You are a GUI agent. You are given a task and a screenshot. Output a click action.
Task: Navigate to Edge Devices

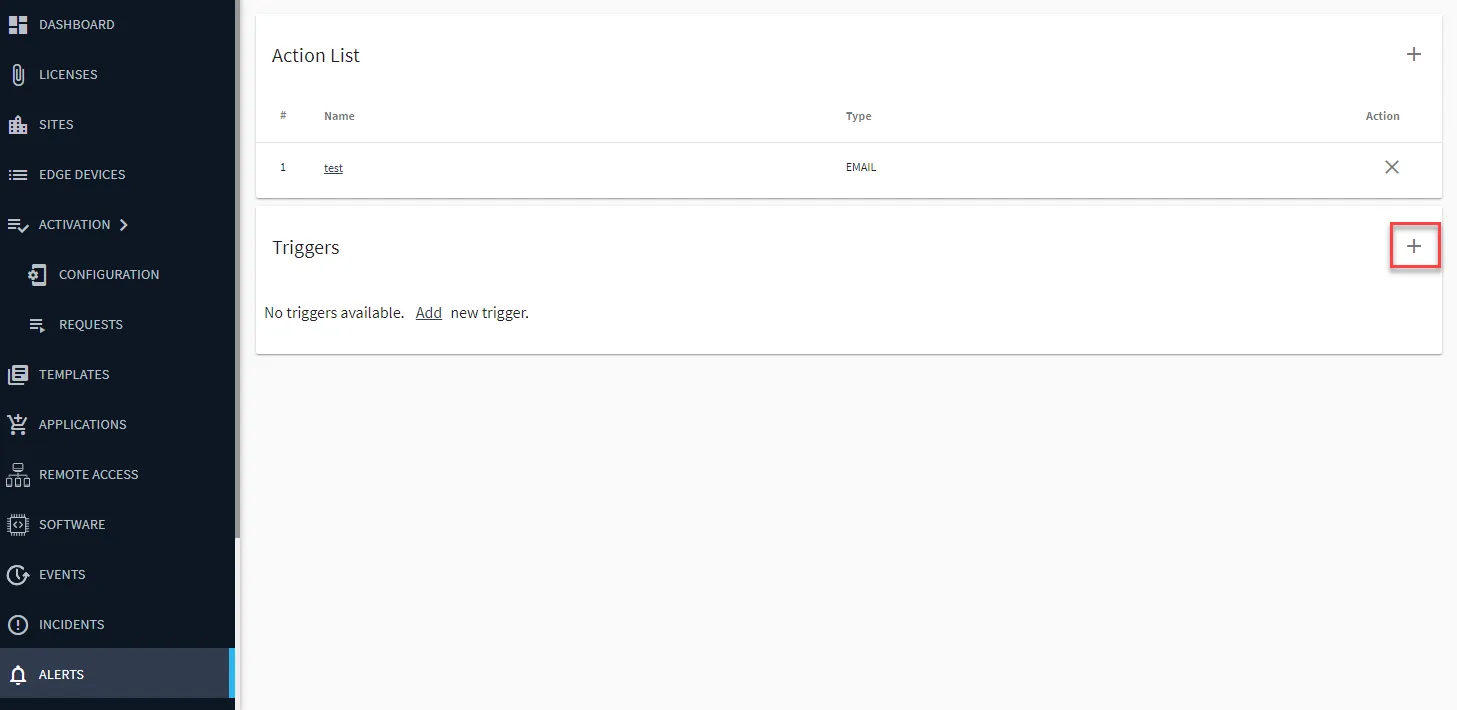(x=82, y=174)
